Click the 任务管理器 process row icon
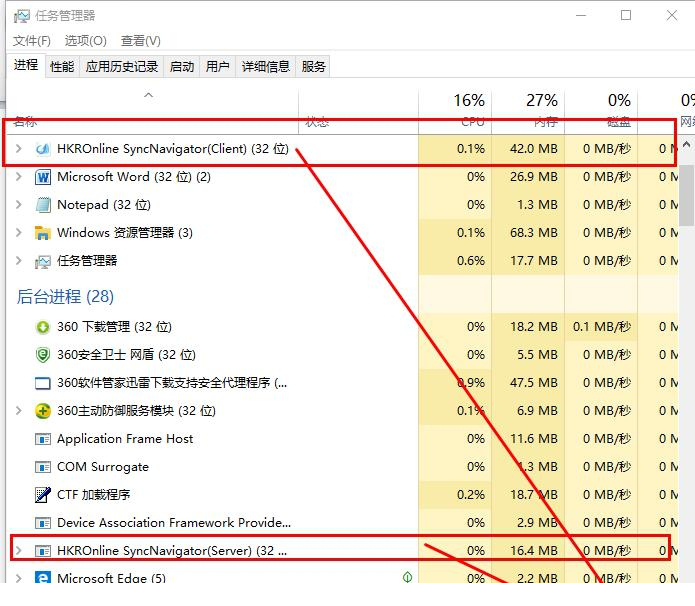The image size is (695, 606). tap(43, 261)
